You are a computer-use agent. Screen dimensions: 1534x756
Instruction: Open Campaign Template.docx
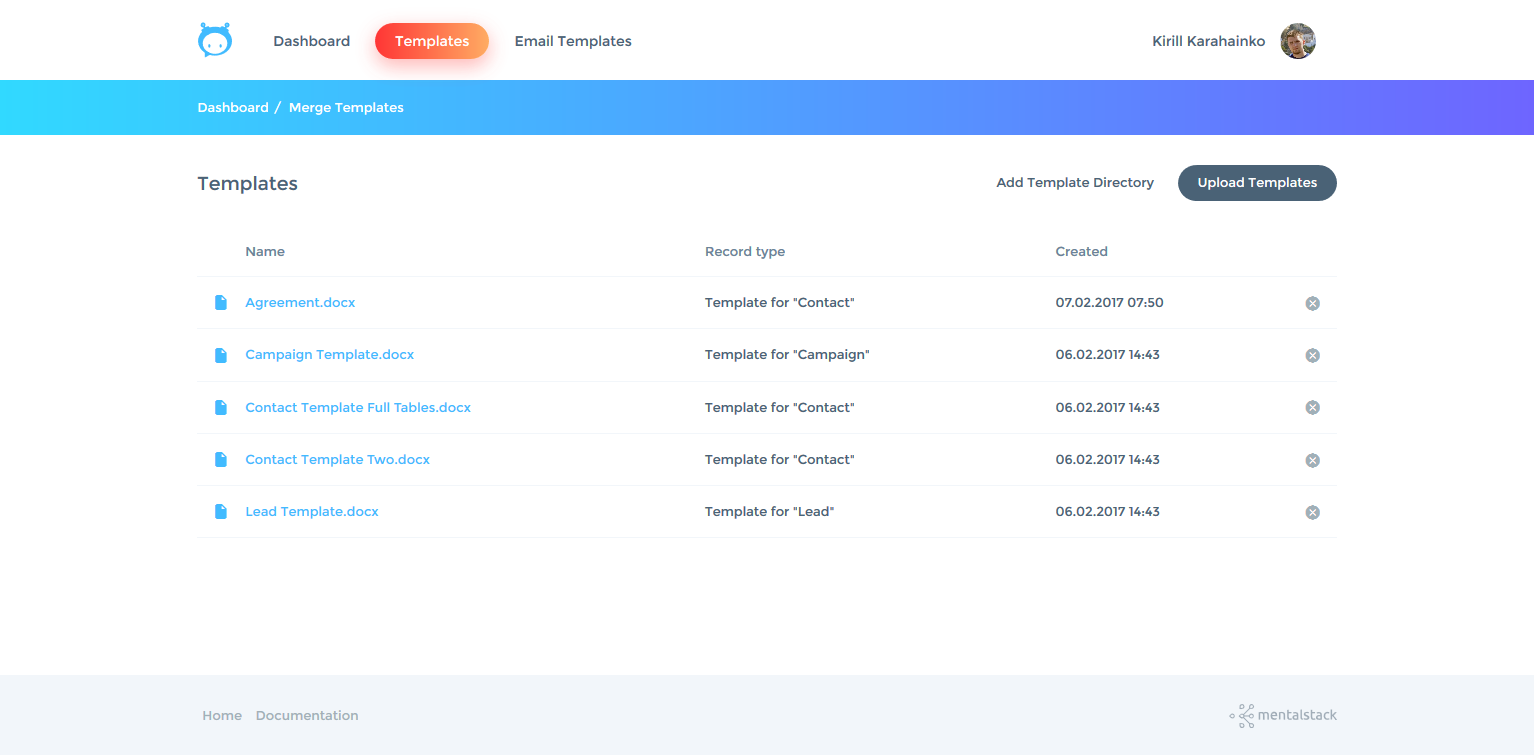coord(329,355)
